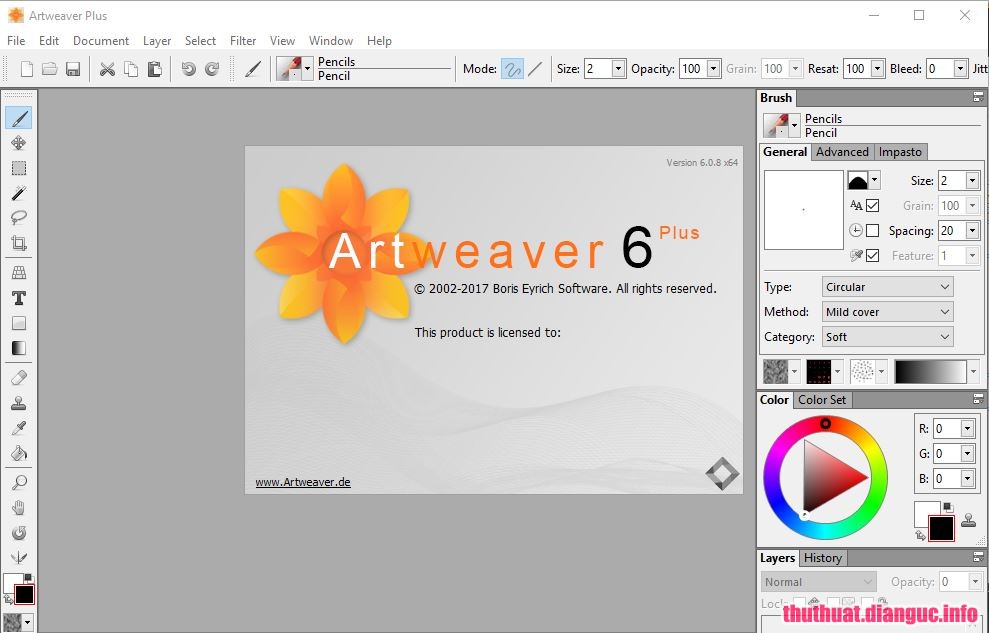989x633 pixels.
Task: Open a file using folder icon
Action: 50,69
